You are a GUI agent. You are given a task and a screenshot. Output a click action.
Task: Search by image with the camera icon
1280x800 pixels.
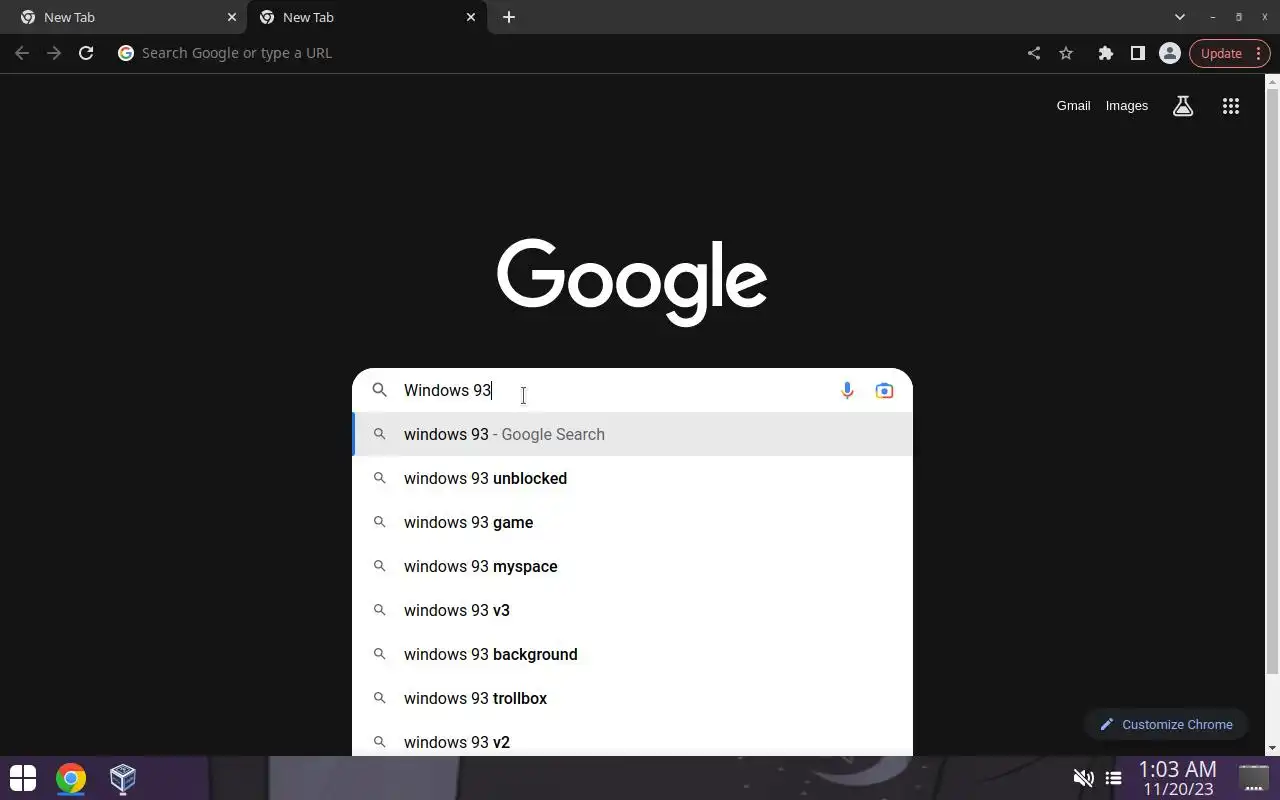[x=884, y=390]
